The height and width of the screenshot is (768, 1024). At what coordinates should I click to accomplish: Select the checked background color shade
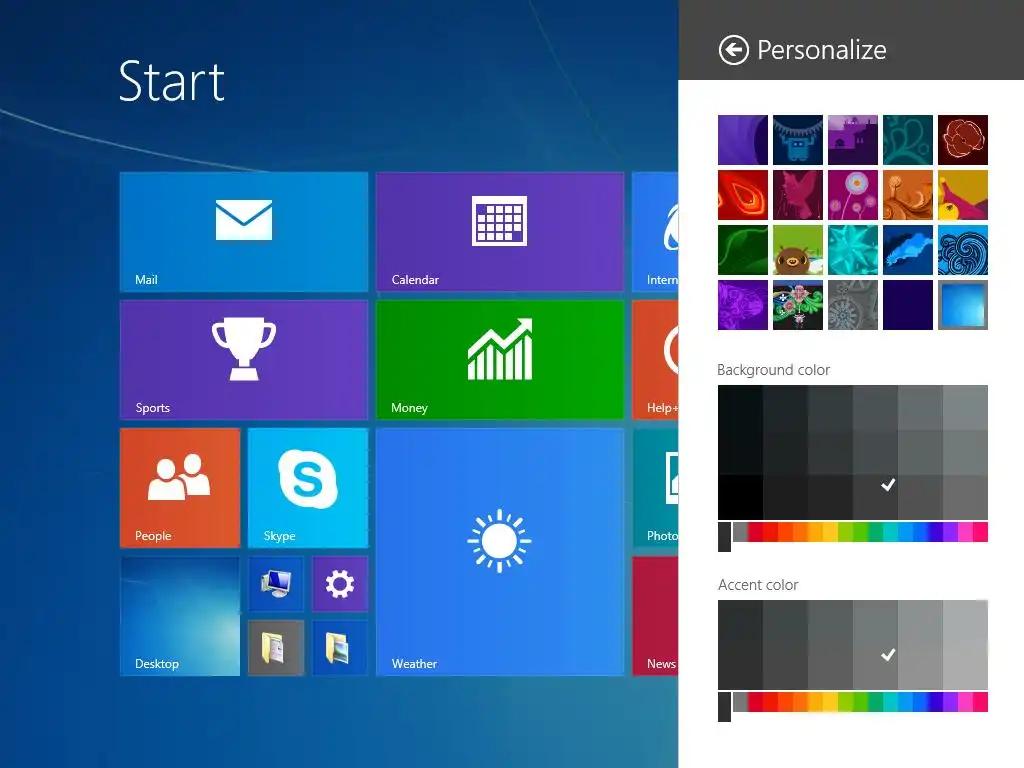click(875, 497)
